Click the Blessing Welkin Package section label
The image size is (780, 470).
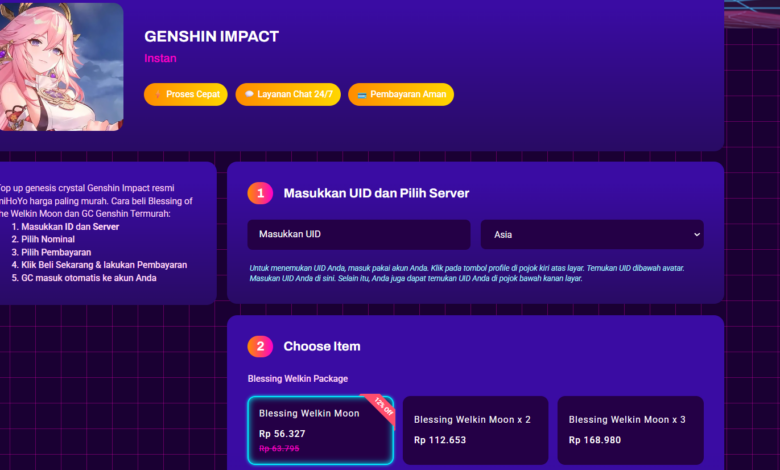tap(297, 378)
